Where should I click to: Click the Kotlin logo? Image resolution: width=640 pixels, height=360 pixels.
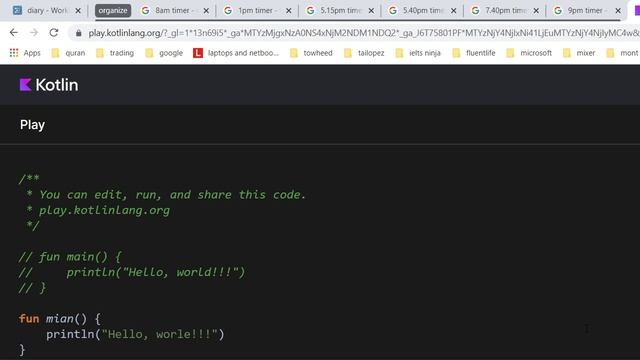(x=49, y=85)
